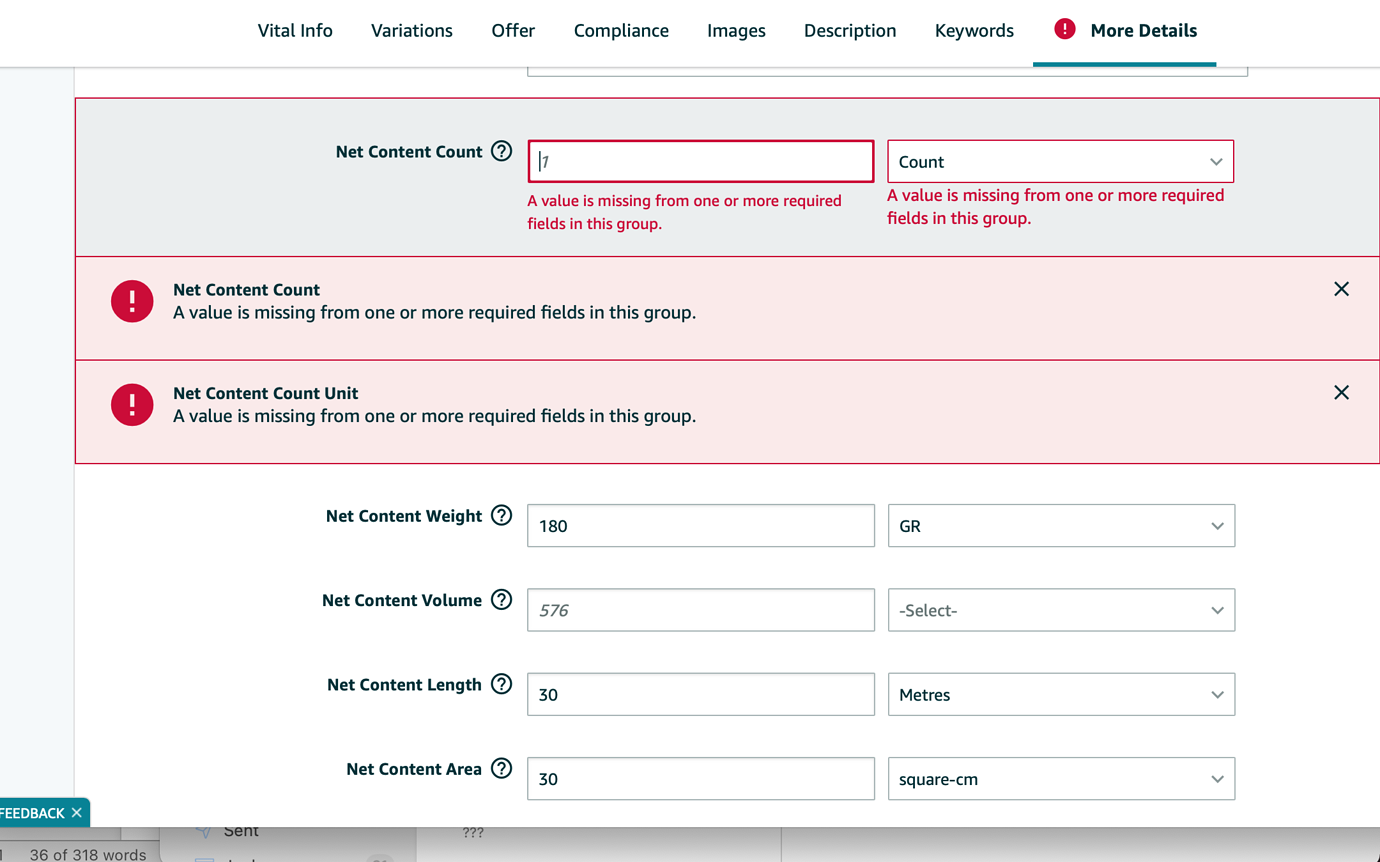Click help icon next to Net Content Count
1380x862 pixels.
tap(502, 152)
